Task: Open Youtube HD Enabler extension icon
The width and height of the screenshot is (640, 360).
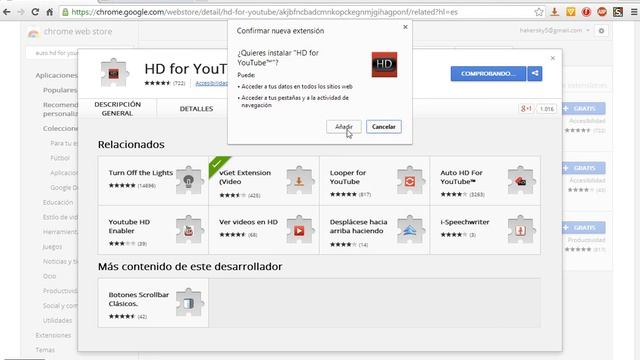Action: click(189, 230)
